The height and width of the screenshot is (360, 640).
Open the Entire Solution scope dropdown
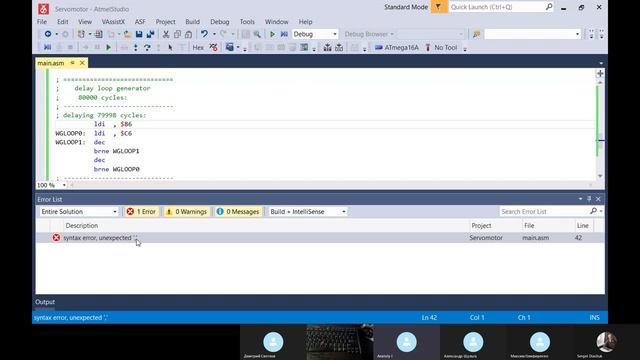tap(115, 211)
